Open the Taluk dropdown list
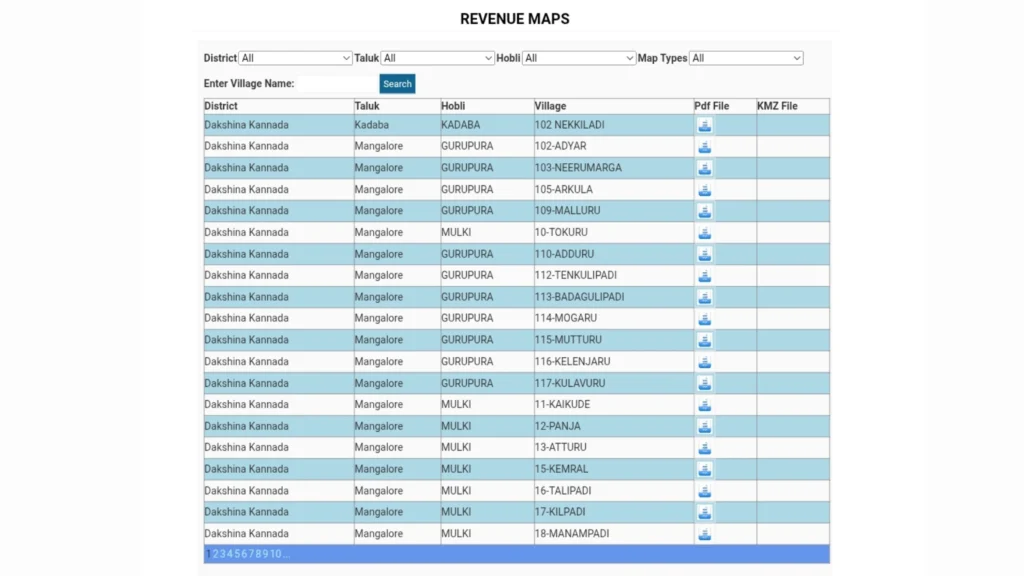Viewport: 1024px width, 576px height. tap(437, 58)
